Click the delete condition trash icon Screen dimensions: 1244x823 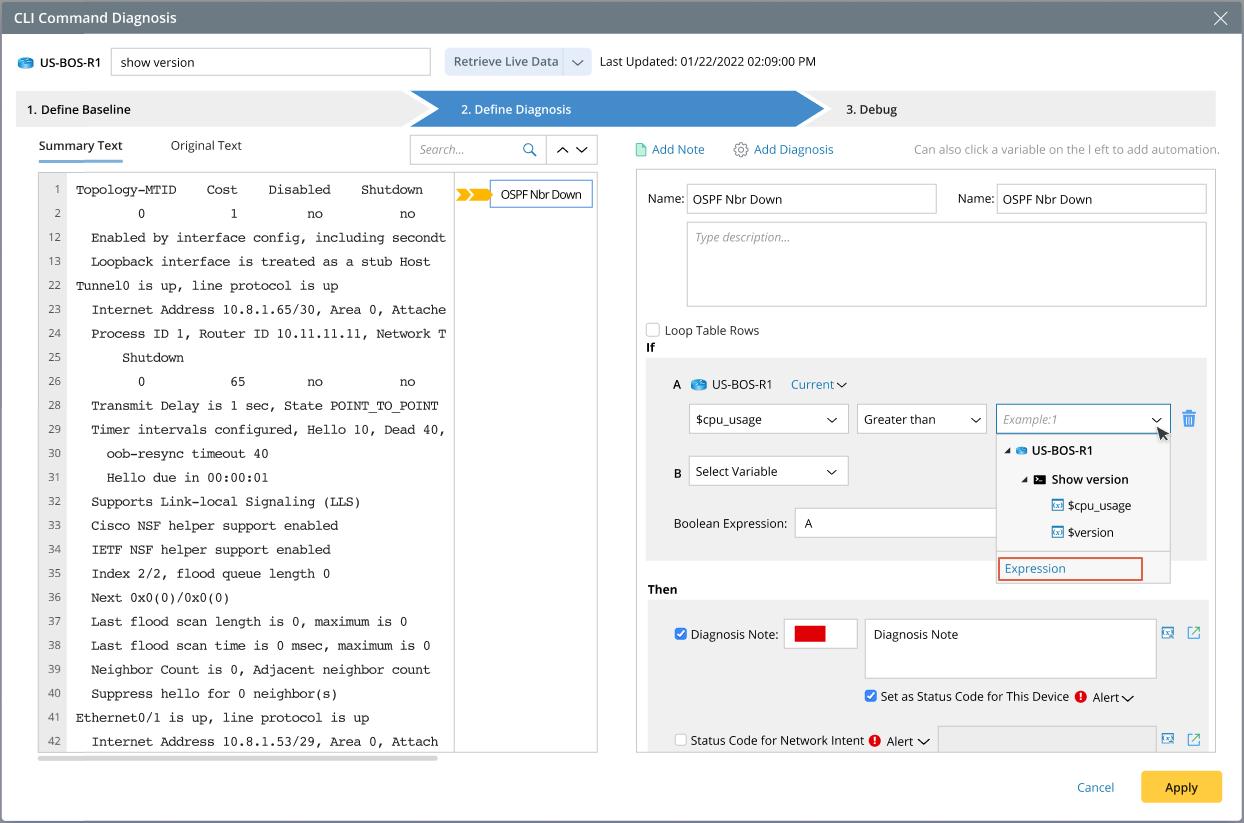click(1188, 419)
